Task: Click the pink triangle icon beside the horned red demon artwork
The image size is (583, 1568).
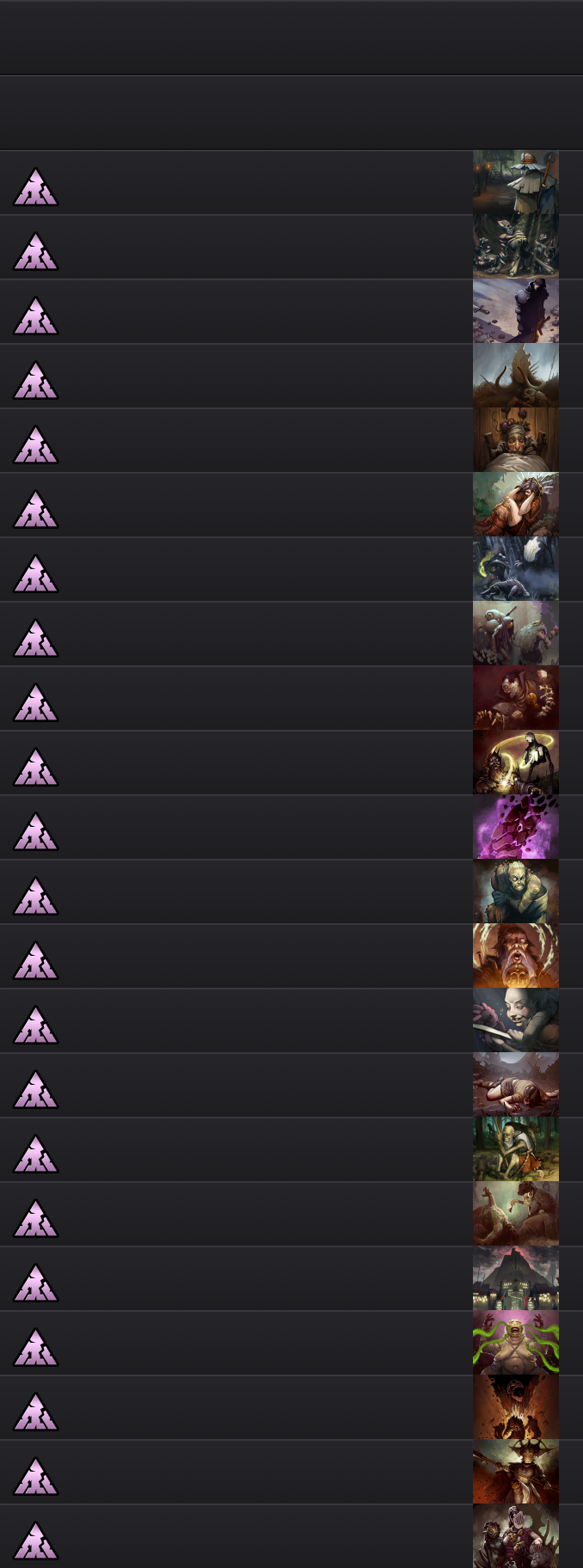Action: [x=35, y=1476]
